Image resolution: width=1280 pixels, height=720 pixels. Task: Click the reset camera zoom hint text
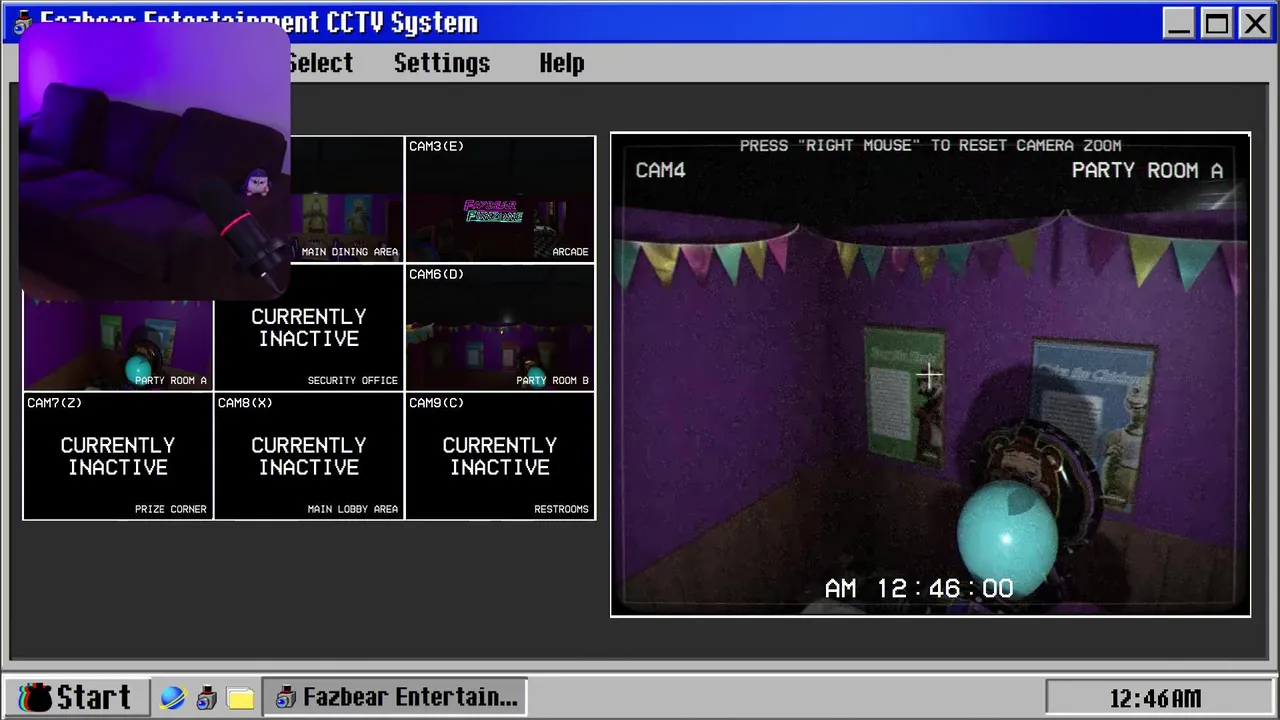[930, 145]
